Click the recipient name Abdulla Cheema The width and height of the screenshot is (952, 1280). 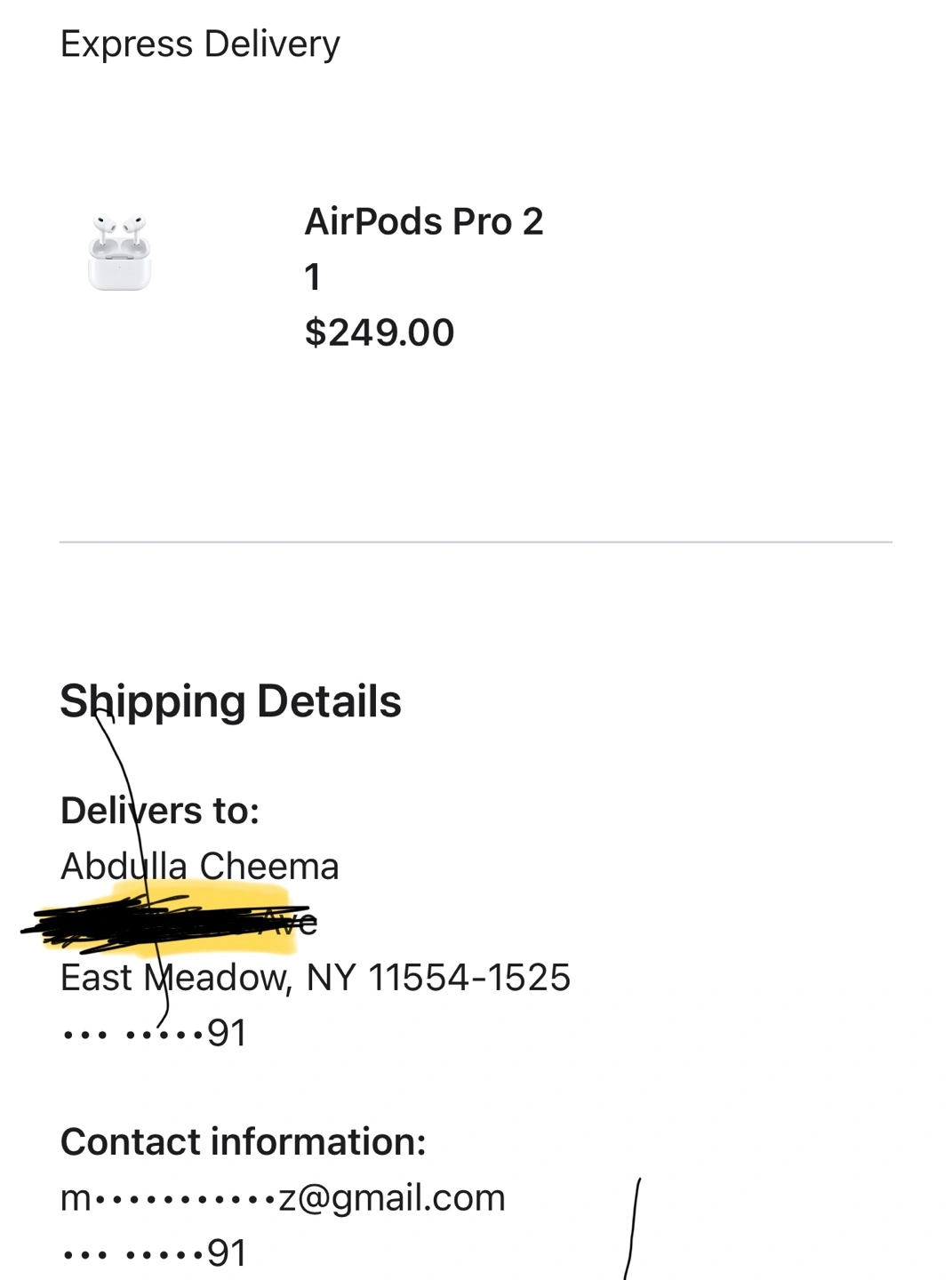point(200,866)
